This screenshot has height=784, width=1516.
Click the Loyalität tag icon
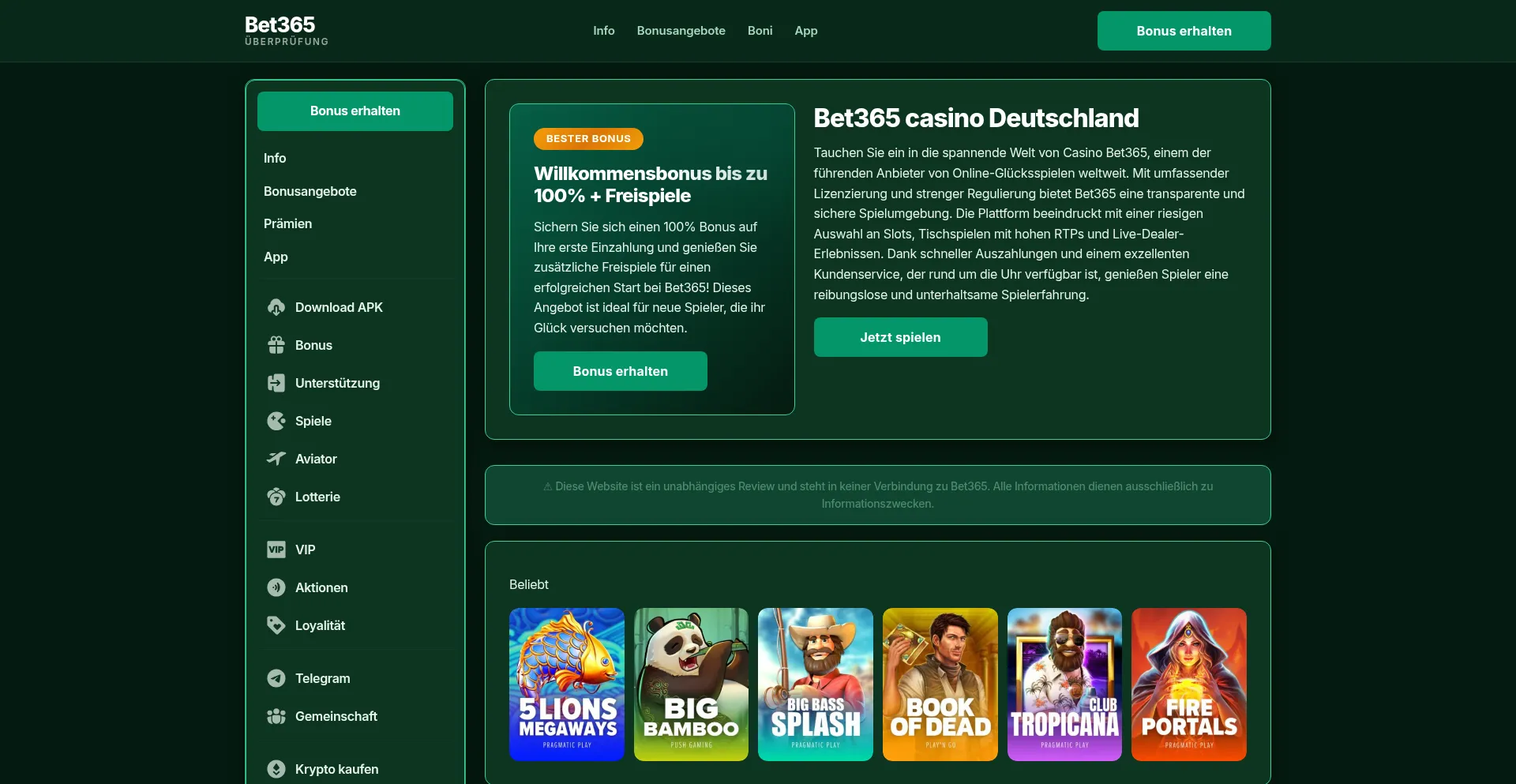(x=276, y=625)
